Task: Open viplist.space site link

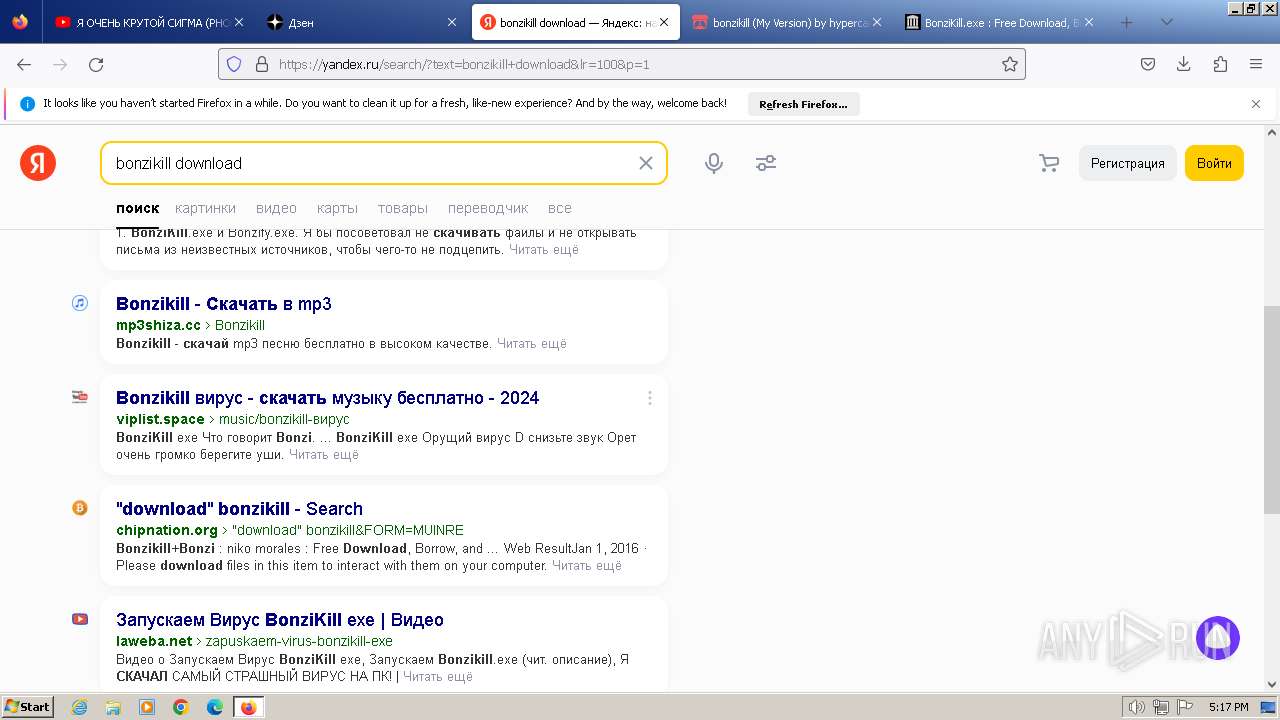Action: (160, 419)
